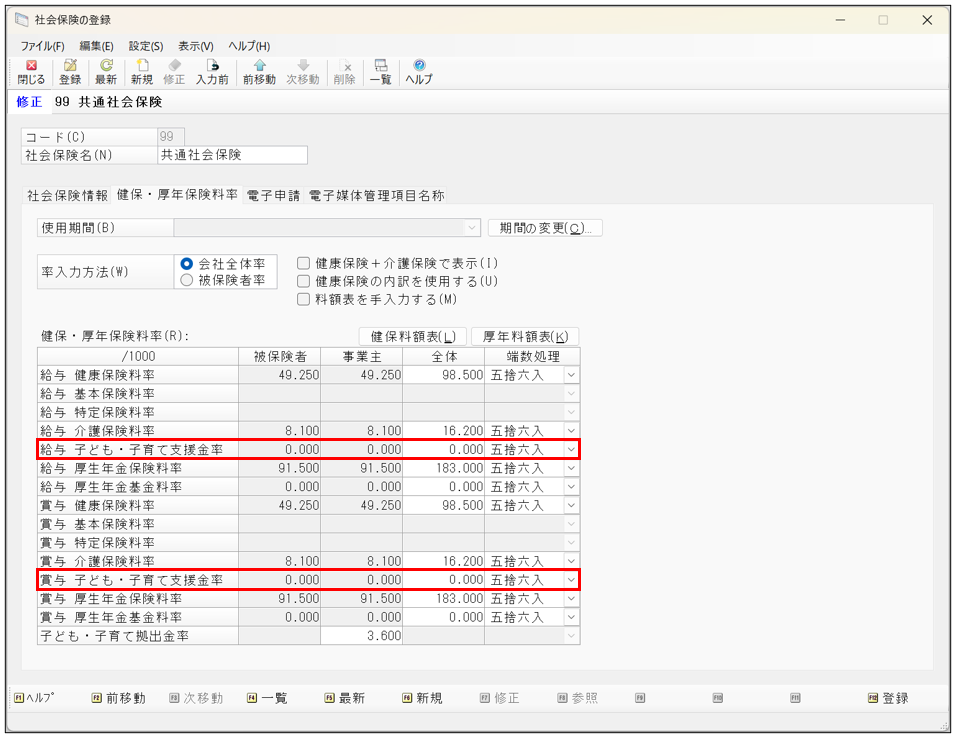Click the 健保料額表 button
This screenshot has height=736, width=953.
[412, 336]
